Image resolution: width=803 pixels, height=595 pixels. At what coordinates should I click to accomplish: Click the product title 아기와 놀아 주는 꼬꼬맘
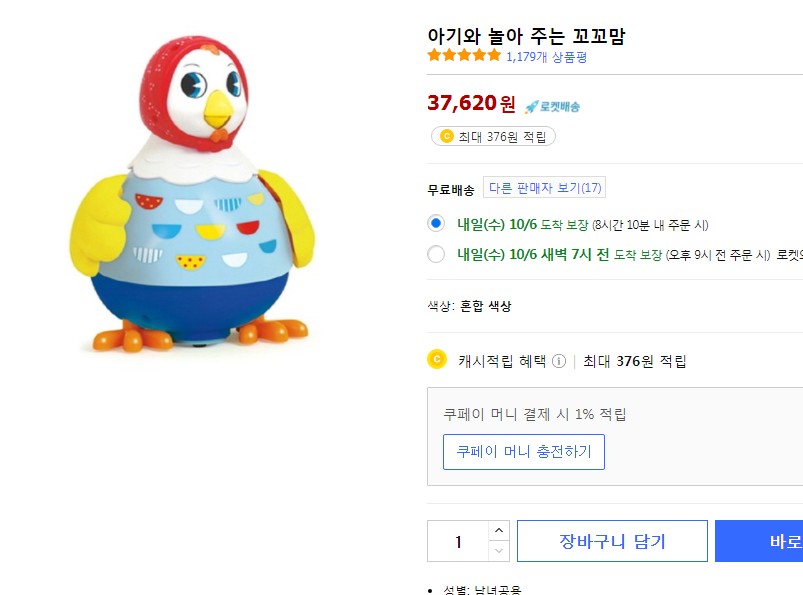[x=526, y=36]
